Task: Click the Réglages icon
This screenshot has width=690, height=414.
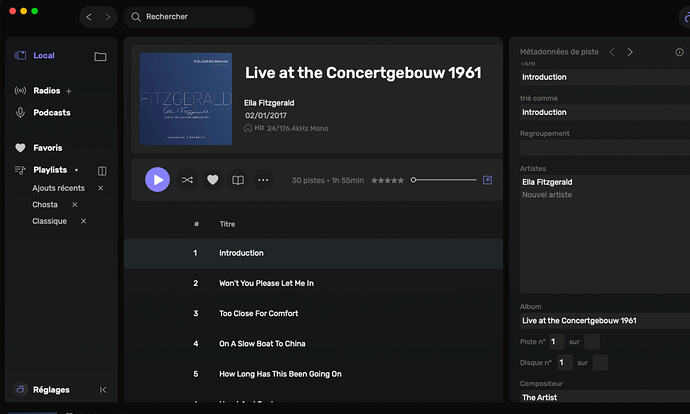Action: pyautogui.click(x=20, y=389)
